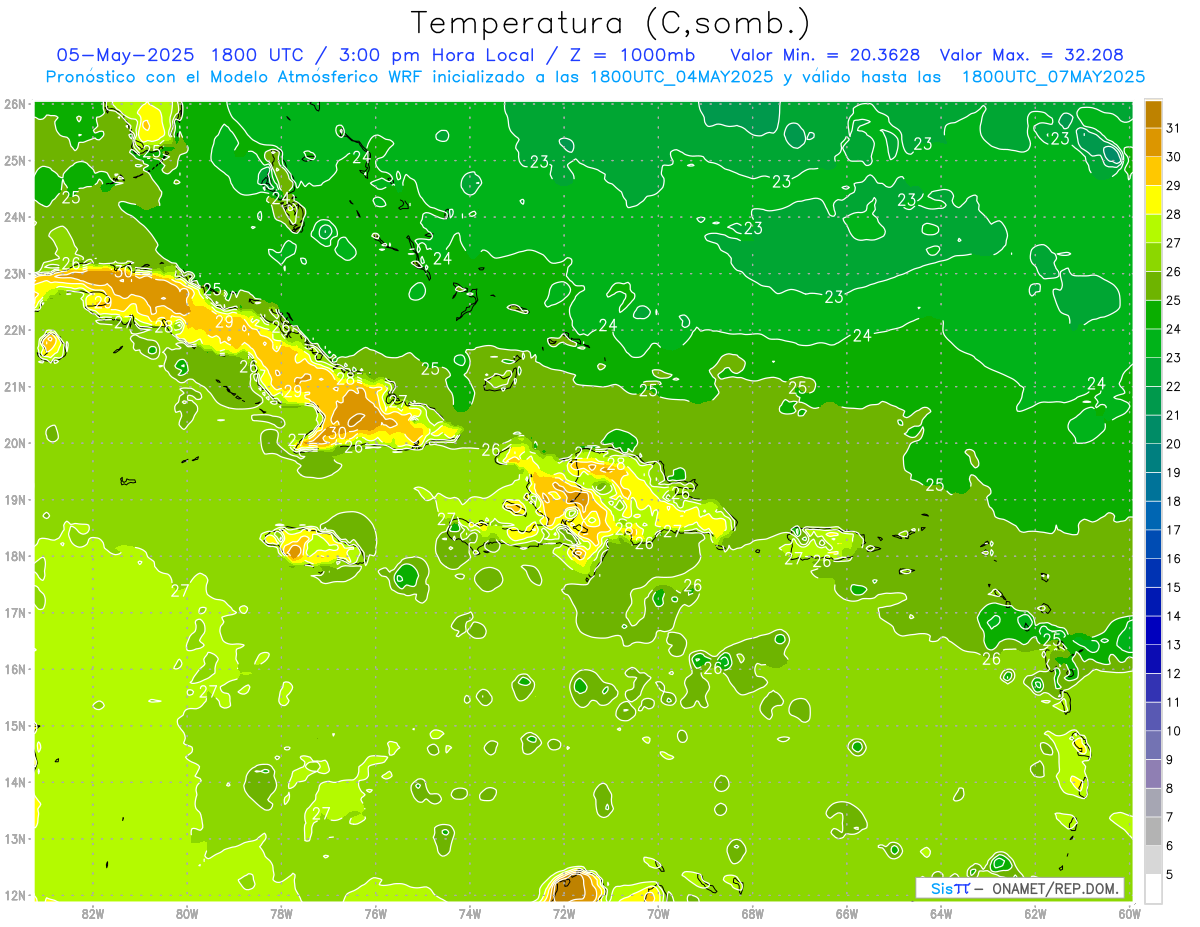This screenshot has height=927, width=1200.
Task: Click the 26N latitude axis label
Action: coord(14,104)
